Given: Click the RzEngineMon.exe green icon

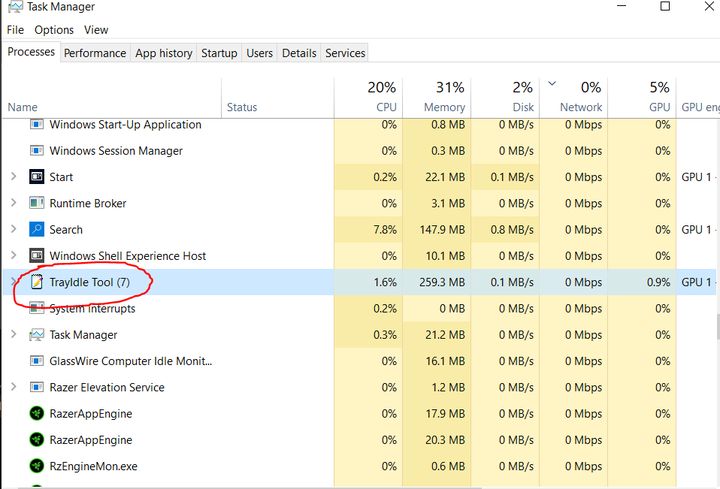Looking at the screenshot, I should click(x=37, y=466).
